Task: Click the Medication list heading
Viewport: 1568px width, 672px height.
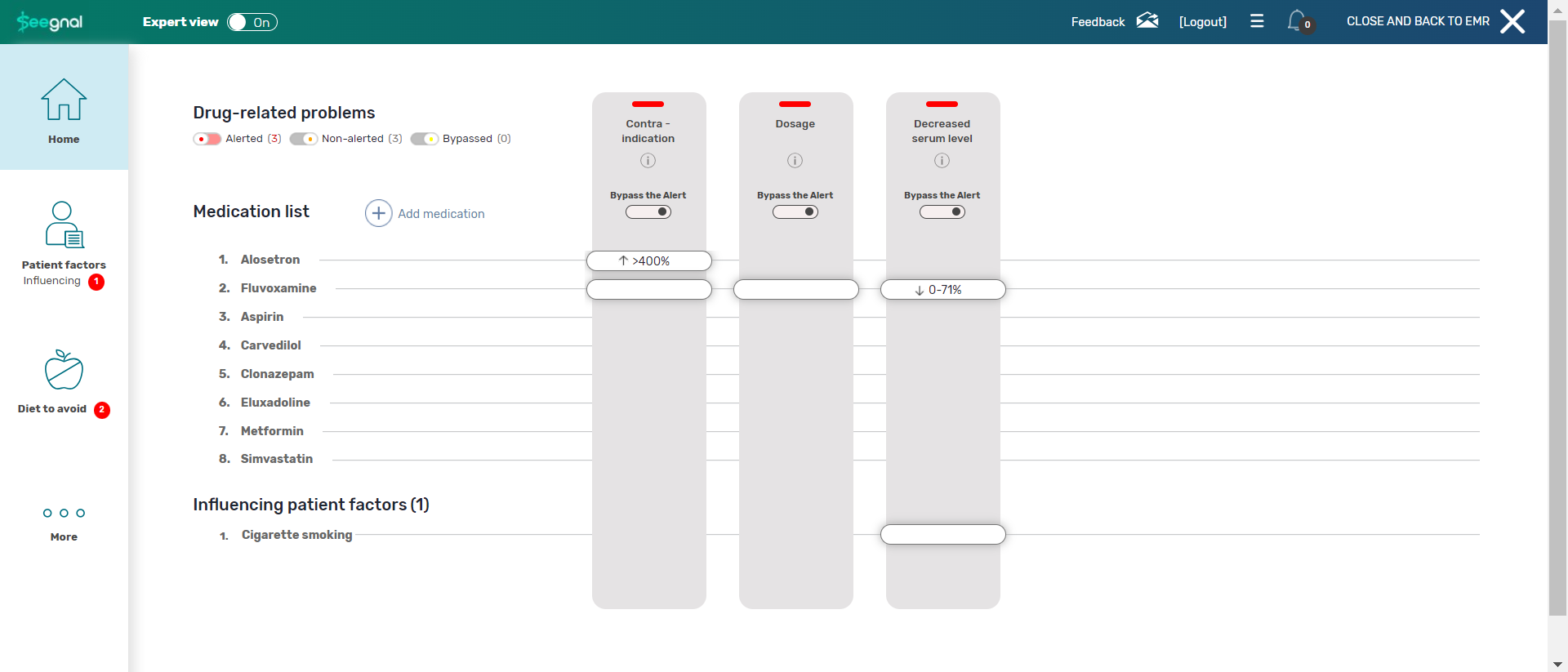Action: click(252, 211)
